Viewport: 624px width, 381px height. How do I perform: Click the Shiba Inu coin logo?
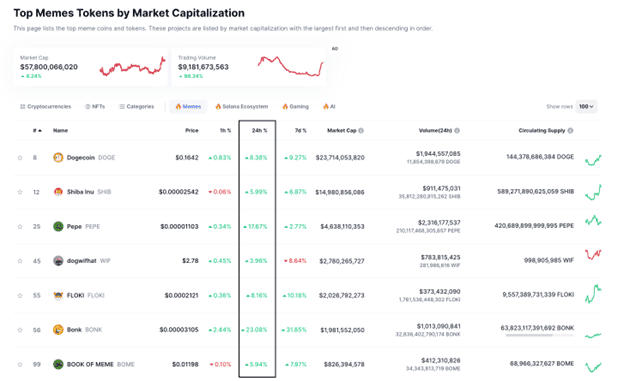coord(58,192)
